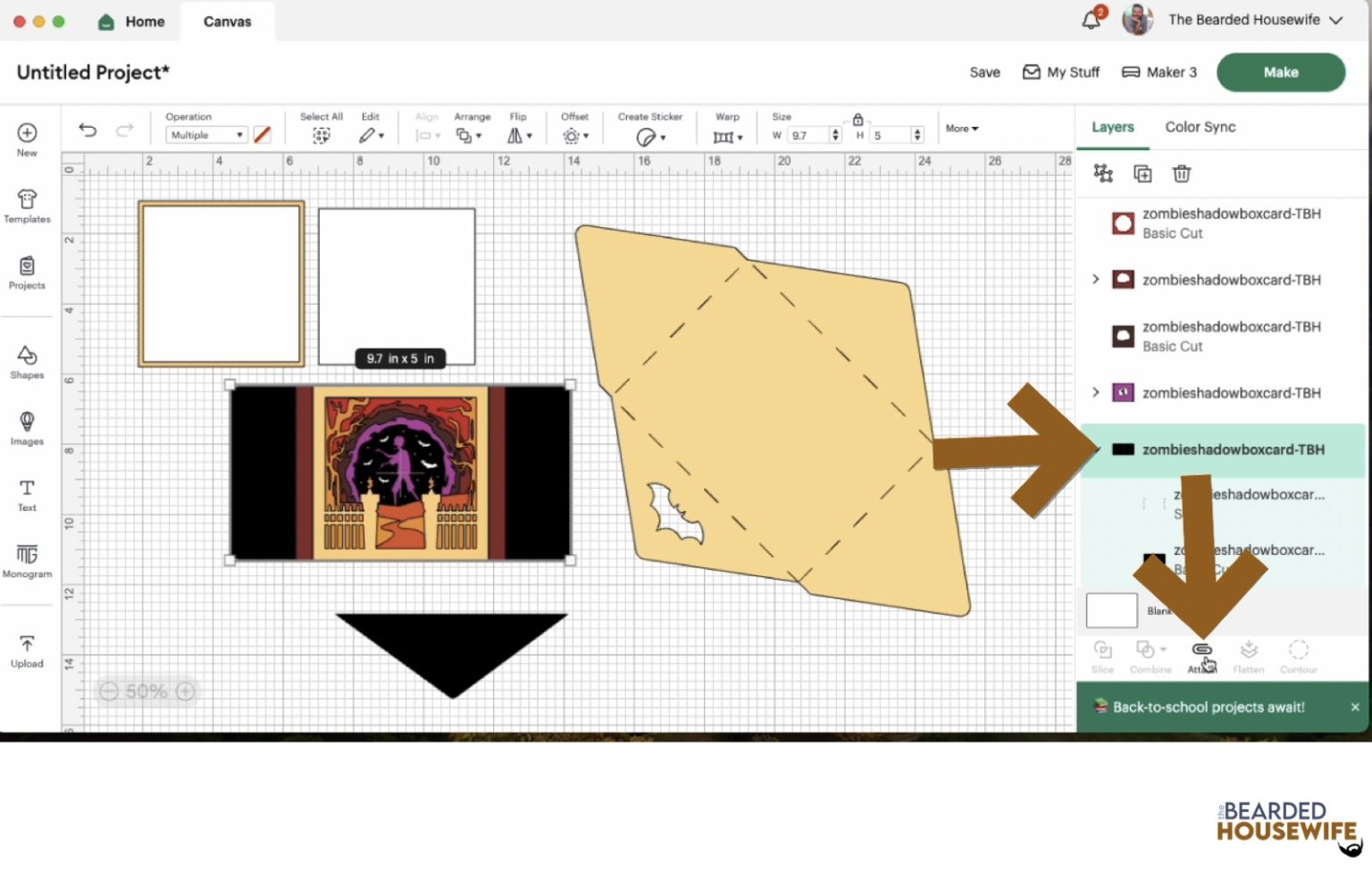The width and height of the screenshot is (1372, 872).
Task: Close the Back-to-school projects banner
Action: click(1355, 707)
